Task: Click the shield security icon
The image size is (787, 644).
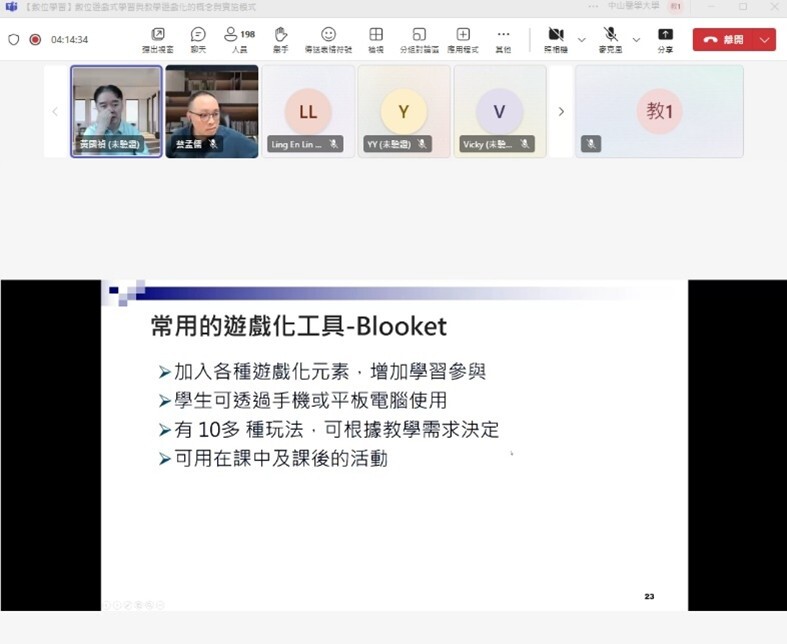Action: click(14, 40)
